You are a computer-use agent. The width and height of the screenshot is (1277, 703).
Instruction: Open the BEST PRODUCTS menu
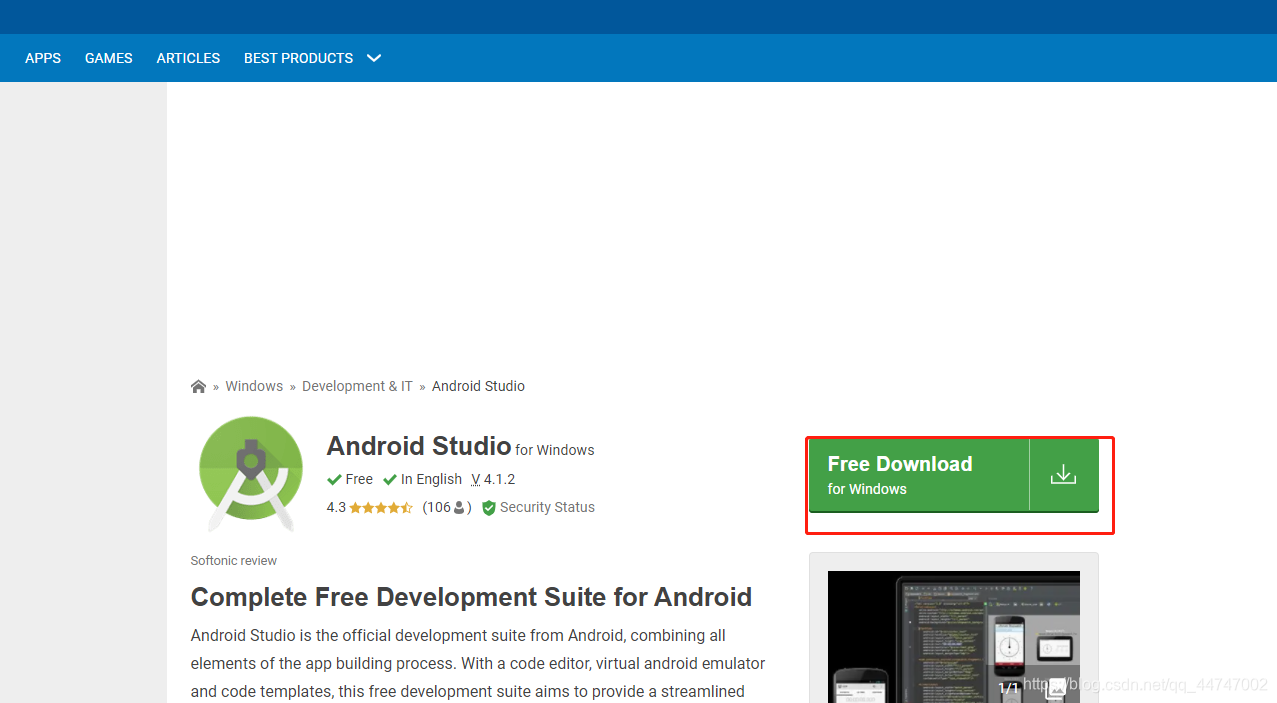(x=298, y=58)
